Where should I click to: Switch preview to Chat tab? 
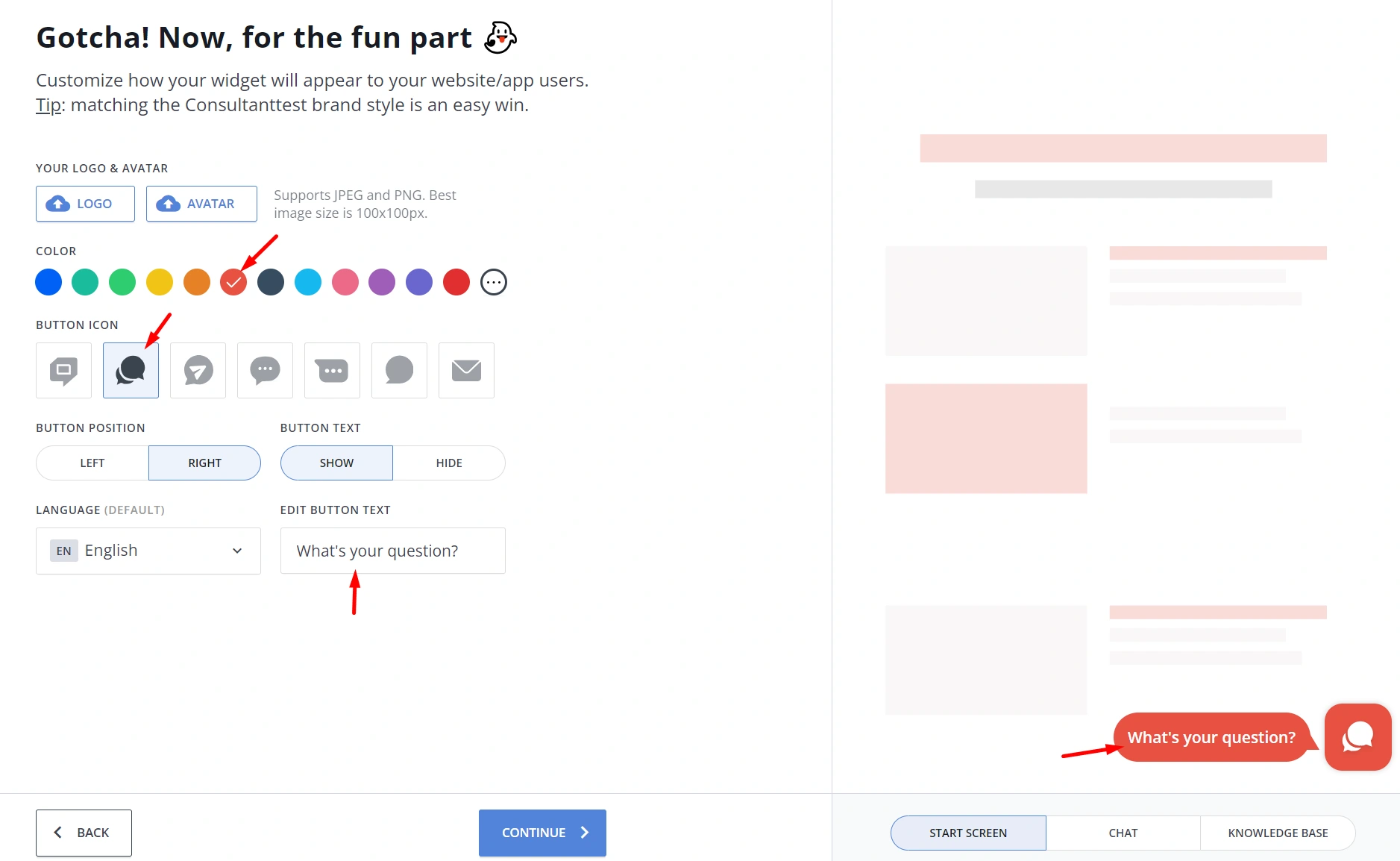point(1123,833)
